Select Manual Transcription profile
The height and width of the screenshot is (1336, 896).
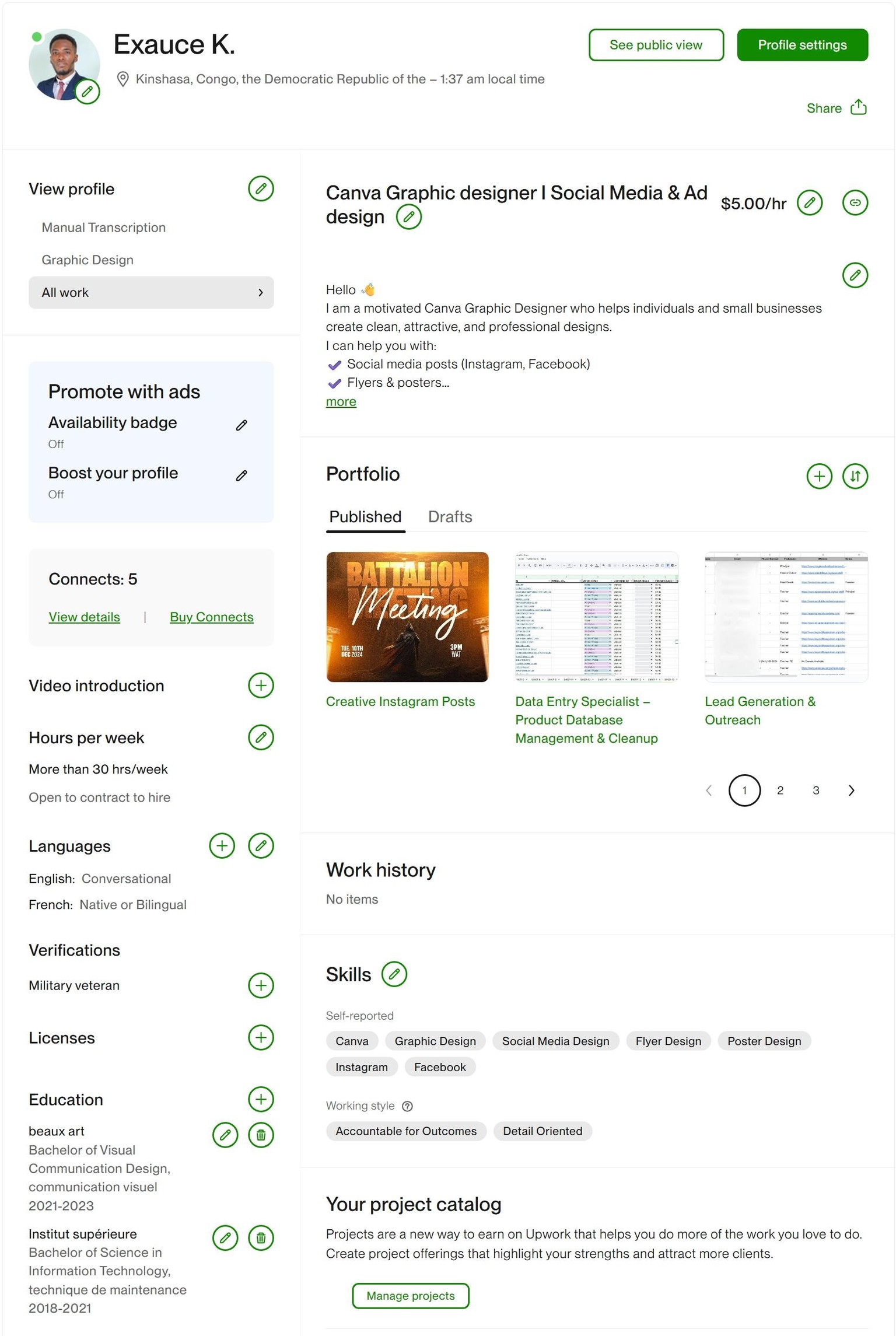click(x=103, y=228)
